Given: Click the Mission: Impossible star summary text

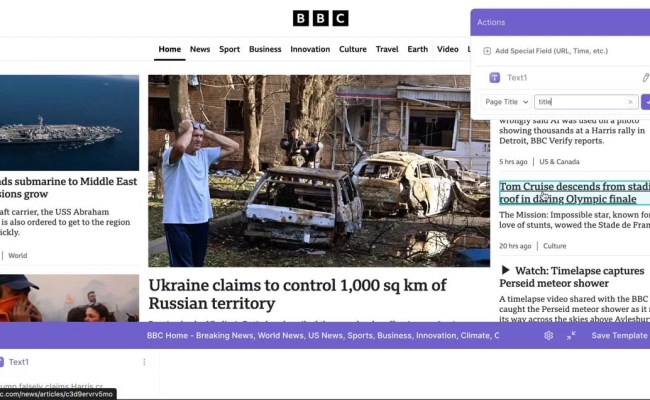Looking at the screenshot, I should click(575, 220).
